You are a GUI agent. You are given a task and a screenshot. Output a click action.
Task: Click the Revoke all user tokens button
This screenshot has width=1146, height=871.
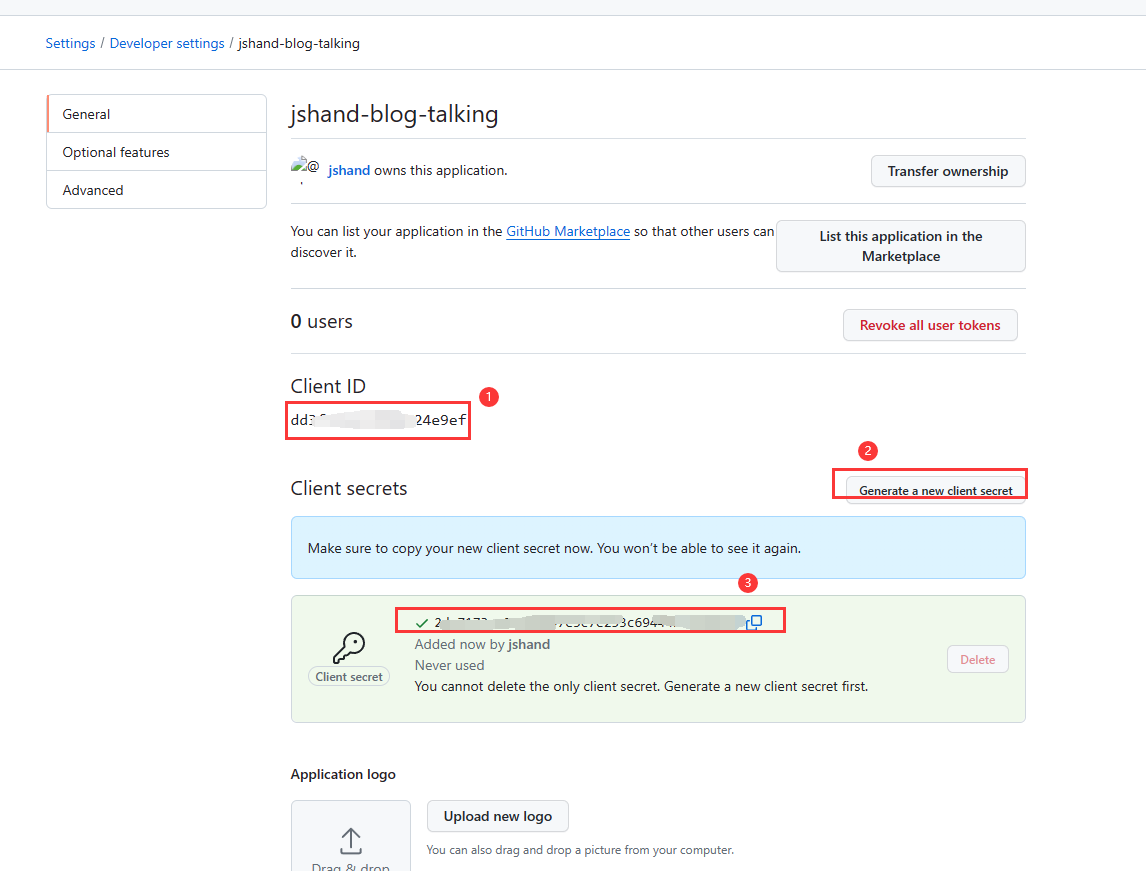[930, 325]
